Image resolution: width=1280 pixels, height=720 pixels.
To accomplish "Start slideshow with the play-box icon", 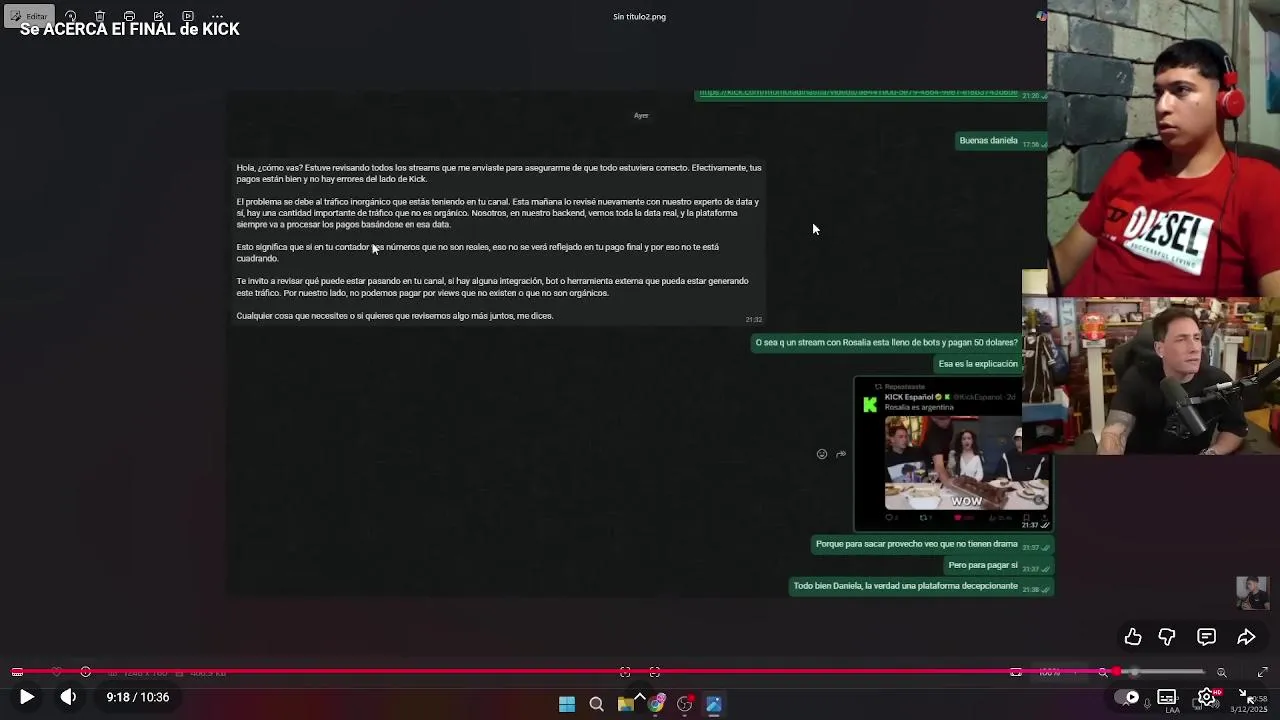I will tap(188, 16).
